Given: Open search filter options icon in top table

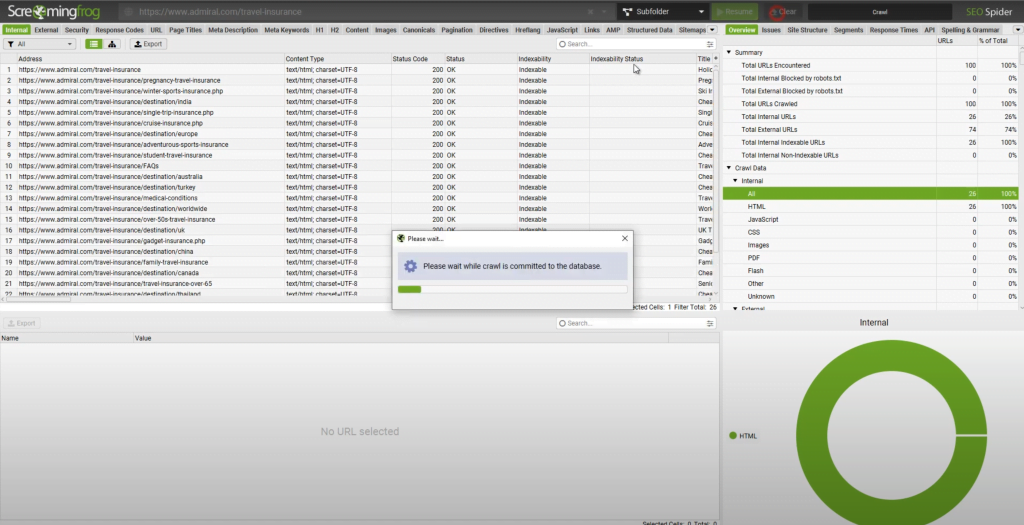Looking at the screenshot, I should click(x=710, y=44).
